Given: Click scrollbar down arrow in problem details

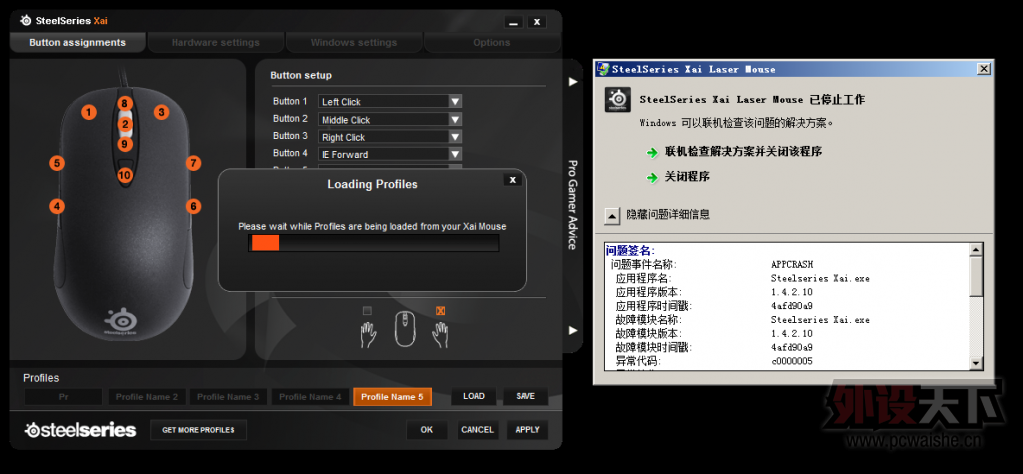Looking at the screenshot, I should click(x=976, y=363).
